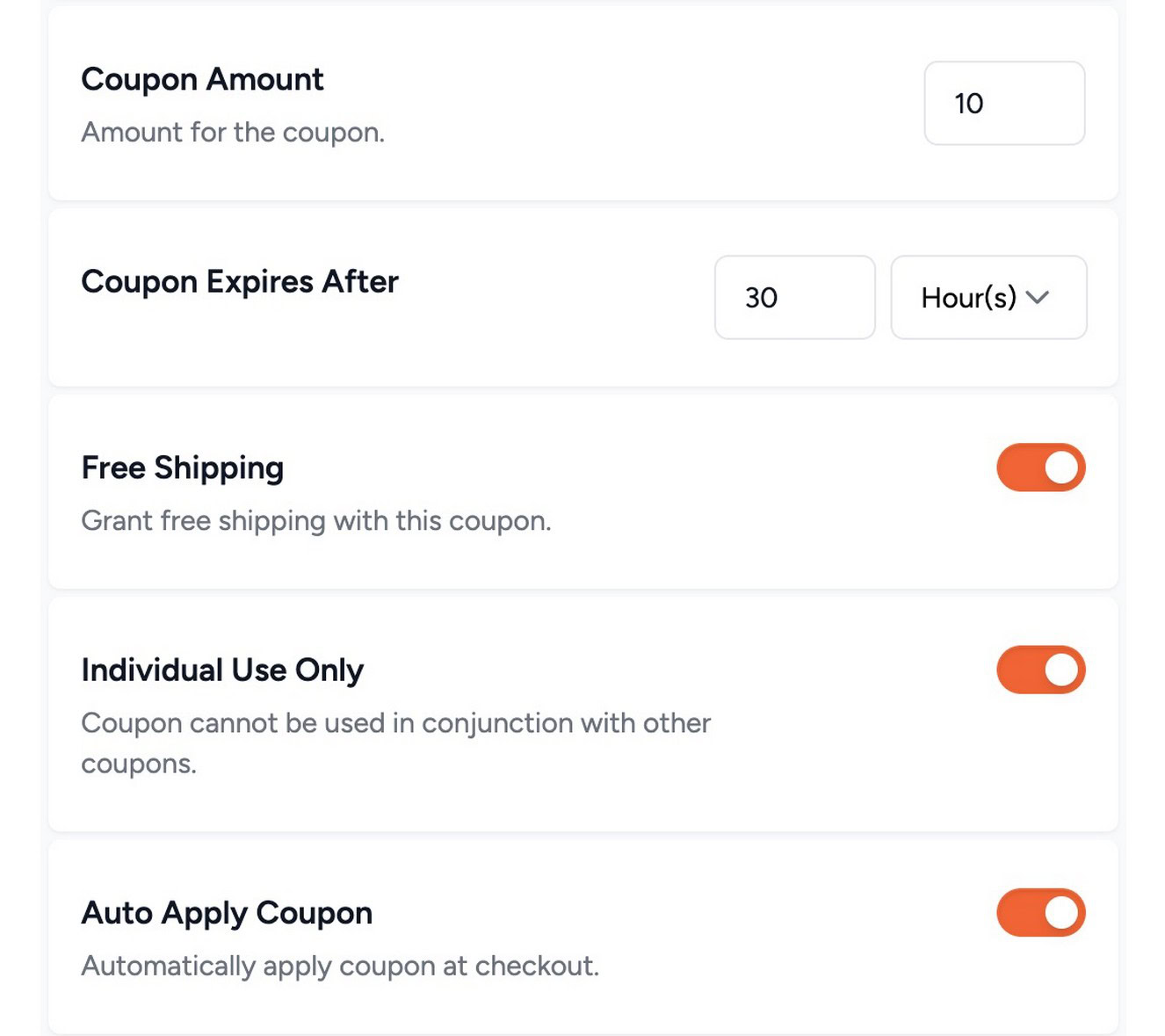
Task: Click the Auto Apply Coupon heading
Action: coord(227,913)
